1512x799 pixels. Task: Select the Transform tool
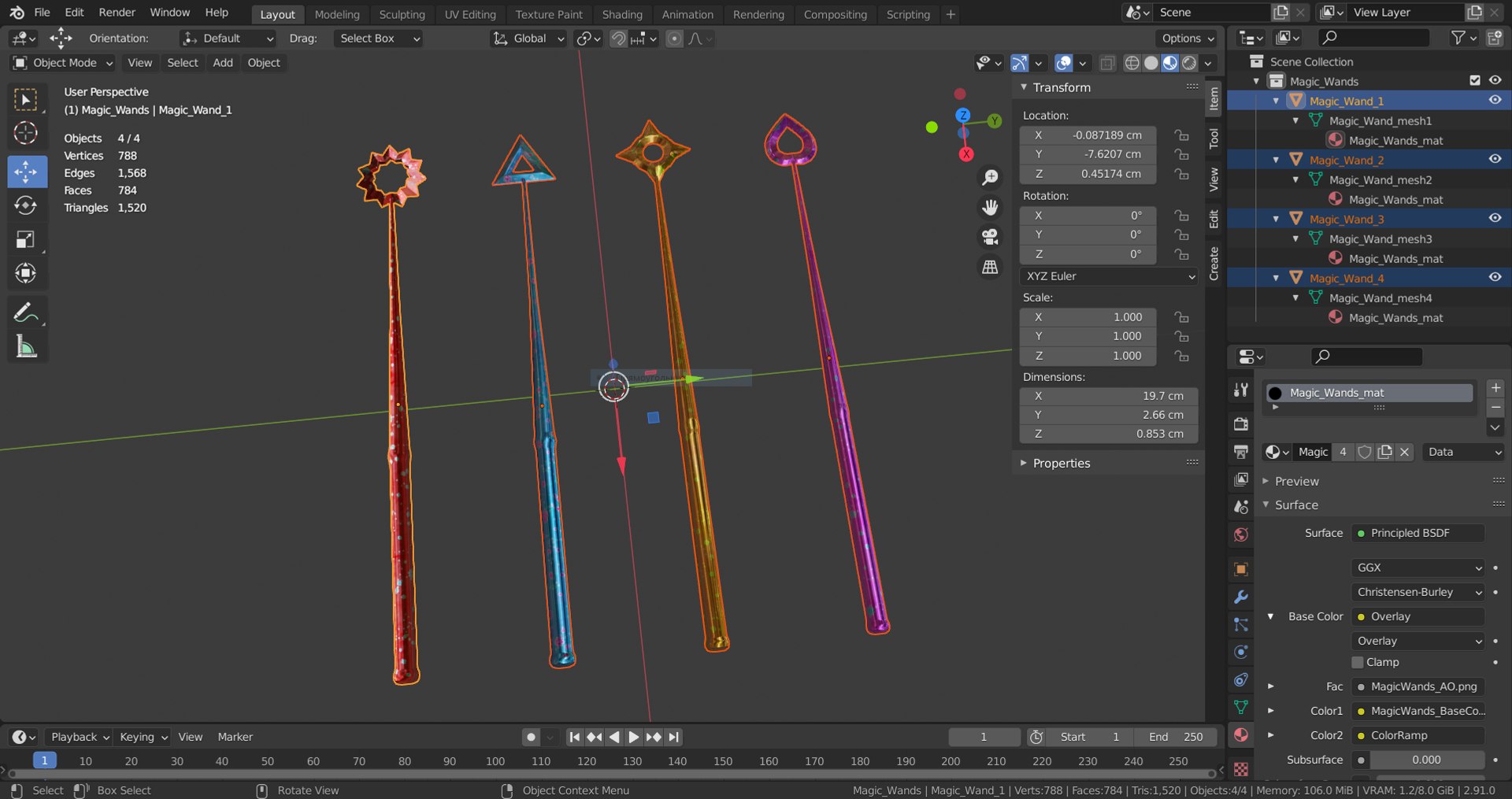coord(26,273)
